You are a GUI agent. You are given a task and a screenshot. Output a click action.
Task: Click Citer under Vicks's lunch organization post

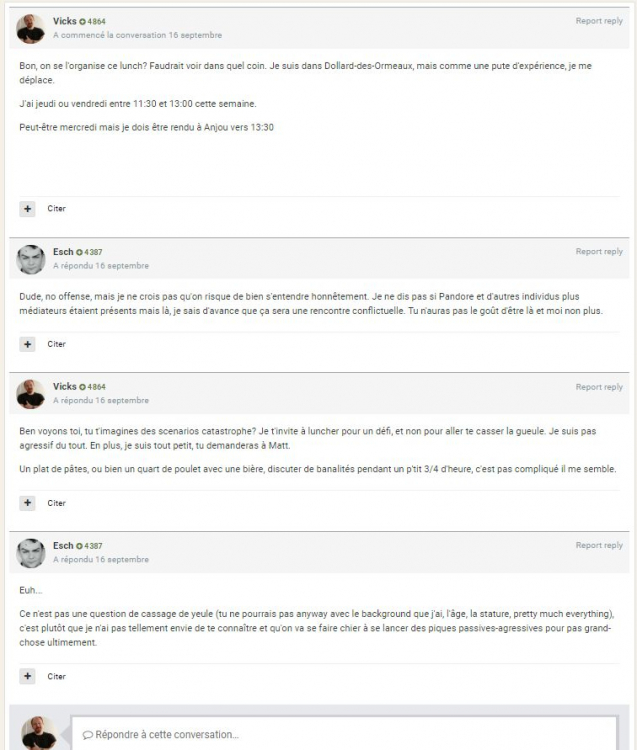click(x=57, y=209)
